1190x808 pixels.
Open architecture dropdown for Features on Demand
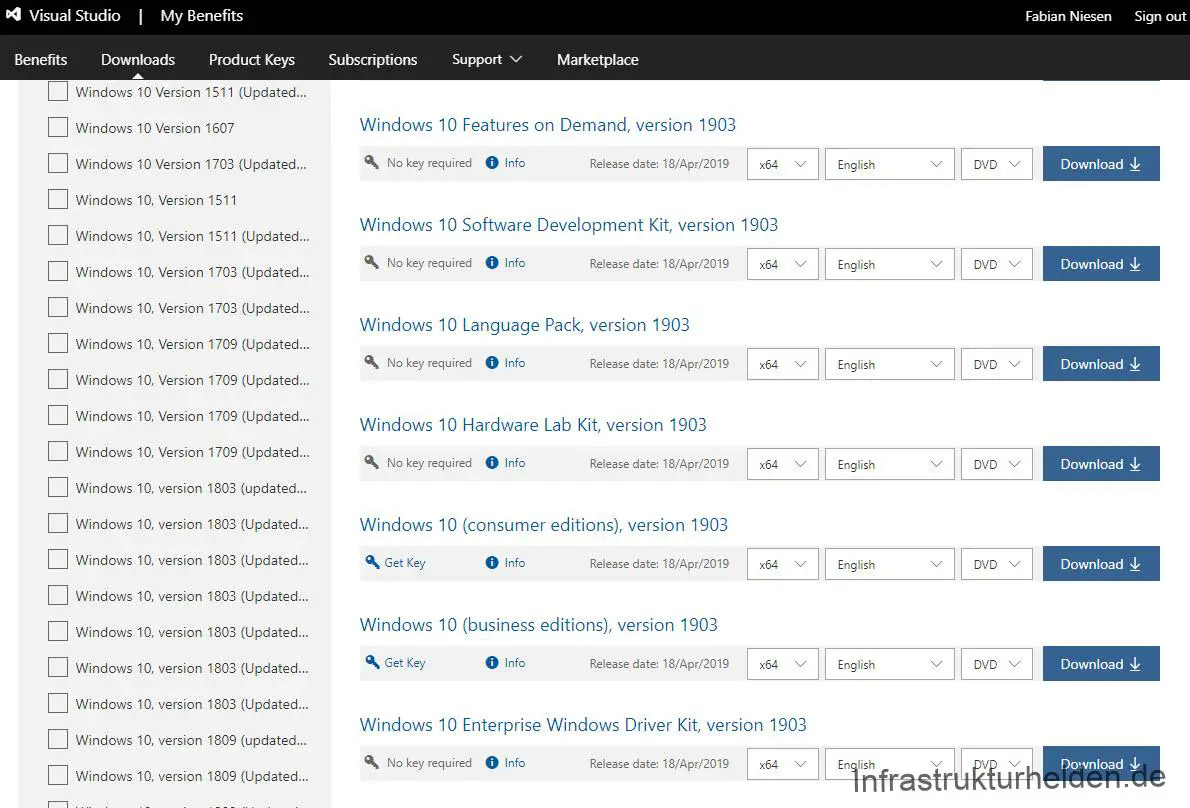pos(782,164)
